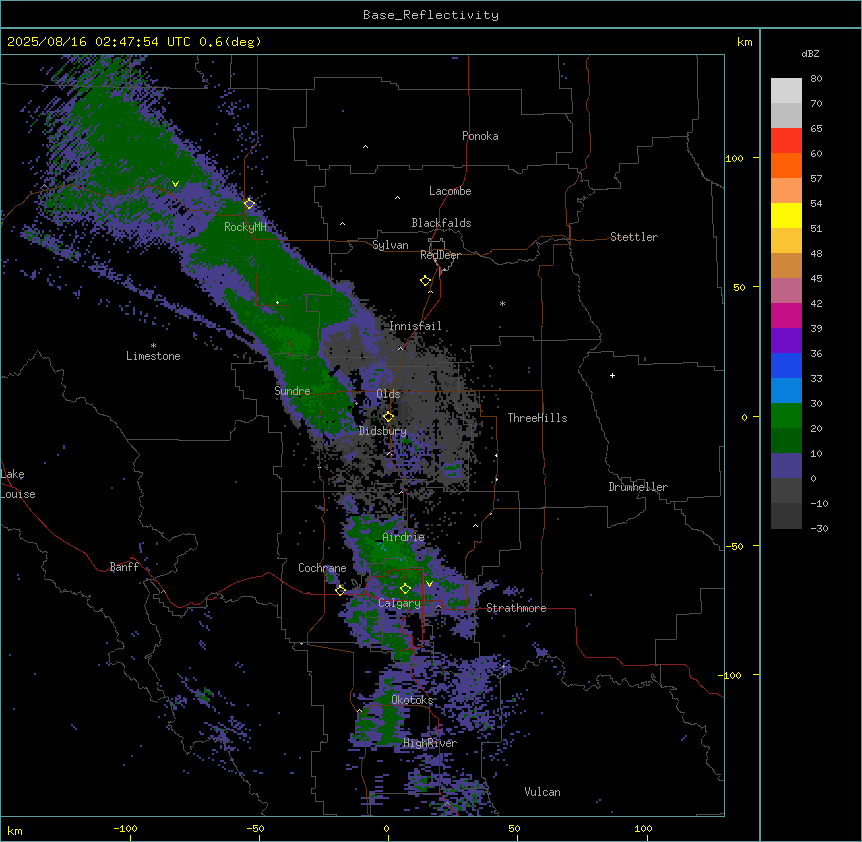Viewport: 862px width, 842px height.
Task: Select the slate blue 0-10 dBZ swatch
Action: [786, 466]
